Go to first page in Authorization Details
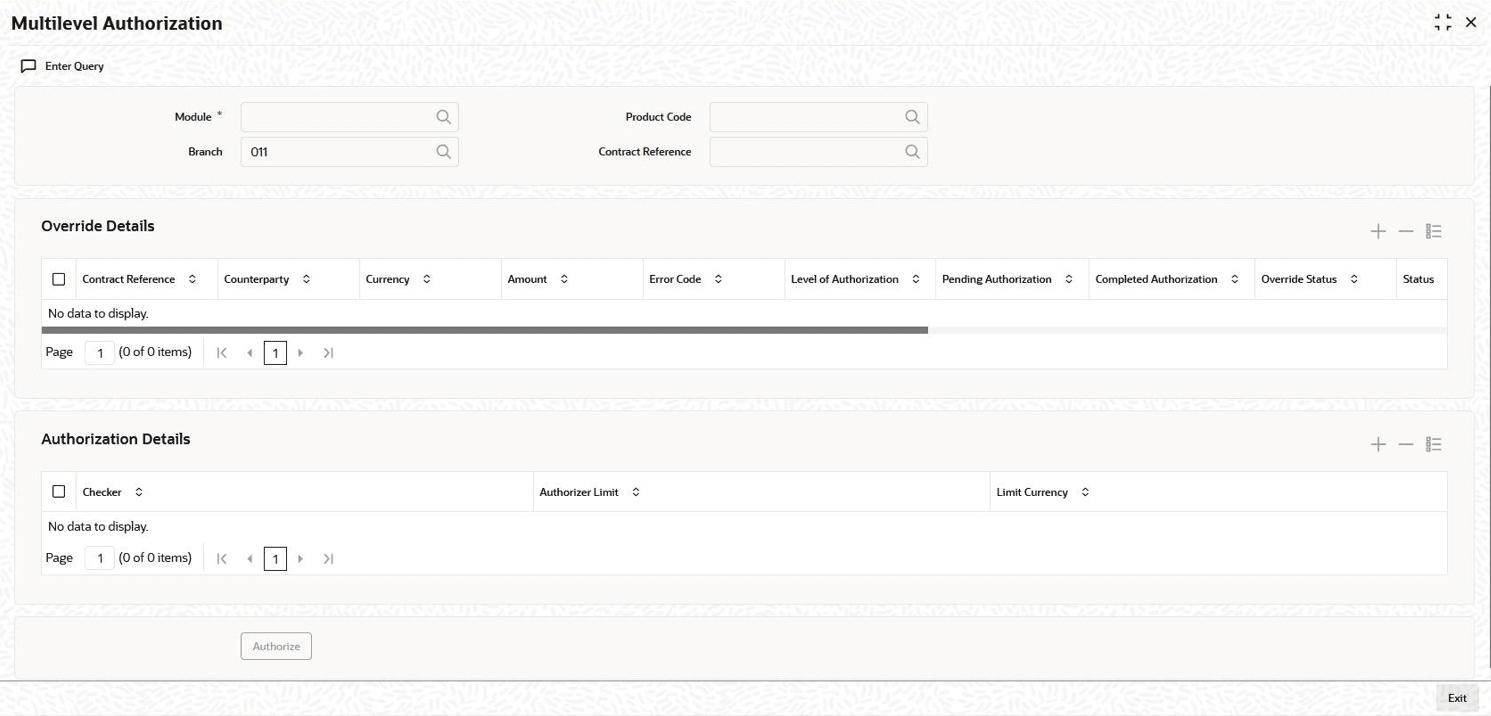 click(222, 559)
